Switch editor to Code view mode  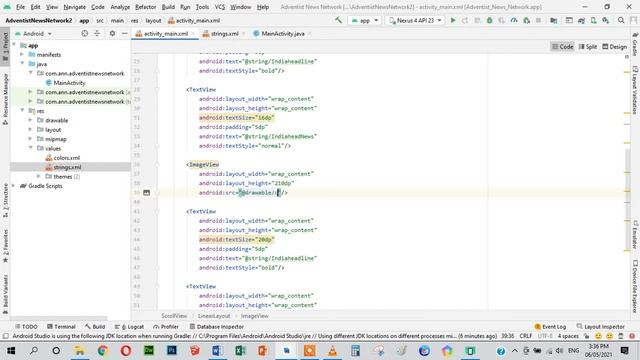coord(562,47)
